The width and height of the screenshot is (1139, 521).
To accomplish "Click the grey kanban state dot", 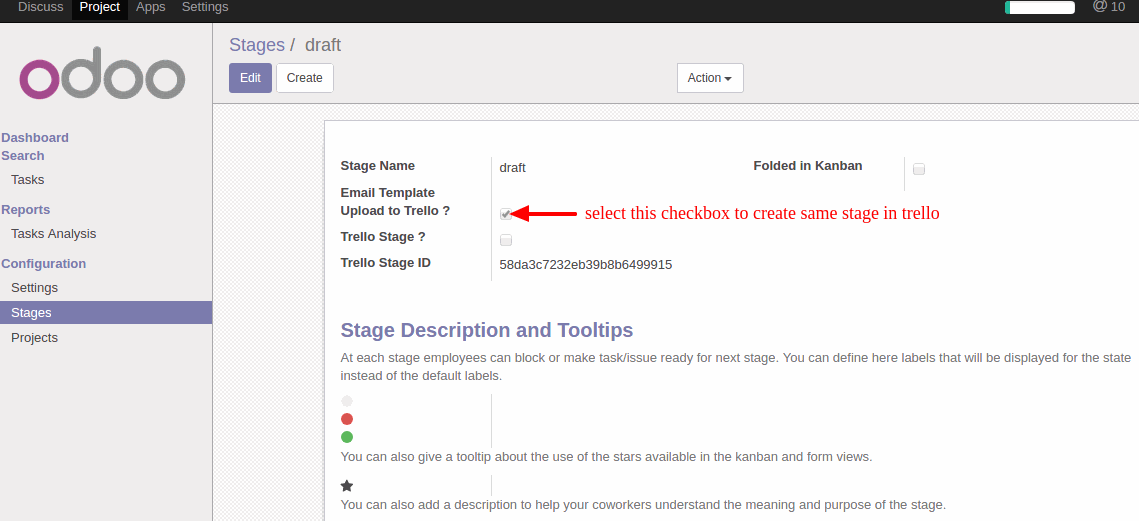I will click(x=346, y=400).
